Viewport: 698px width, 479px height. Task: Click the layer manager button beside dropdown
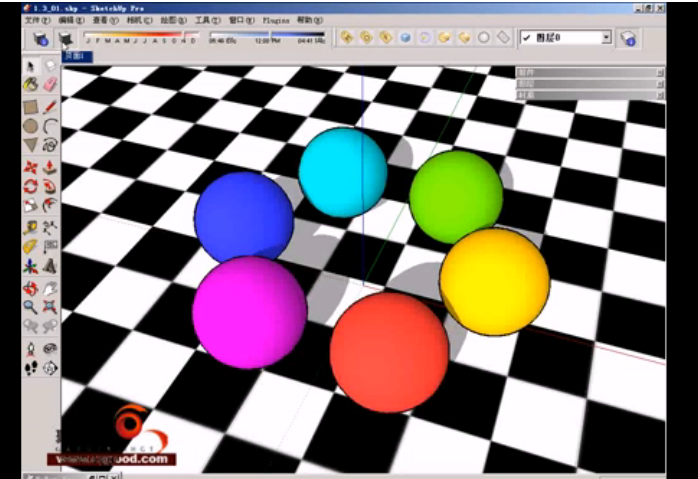[628, 38]
